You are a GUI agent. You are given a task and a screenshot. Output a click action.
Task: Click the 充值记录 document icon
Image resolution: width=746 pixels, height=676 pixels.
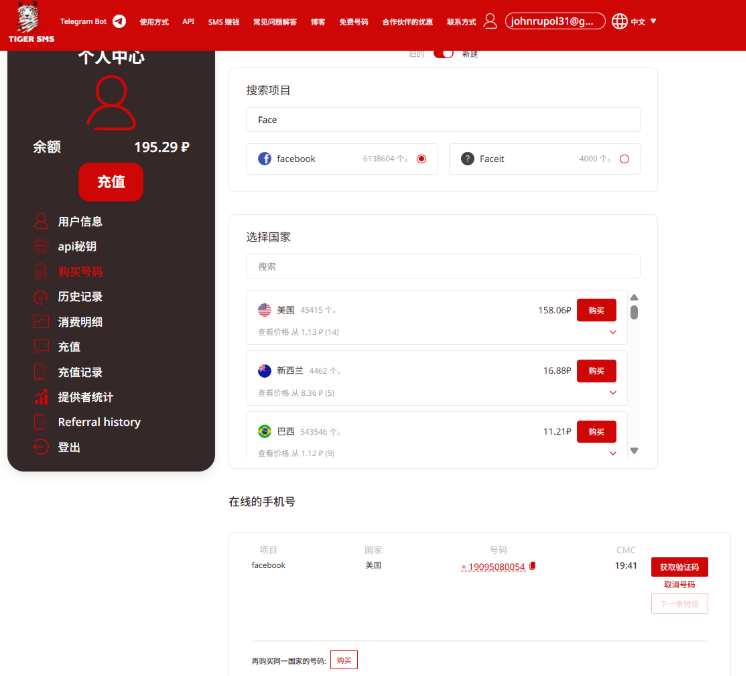pyautogui.click(x=41, y=372)
